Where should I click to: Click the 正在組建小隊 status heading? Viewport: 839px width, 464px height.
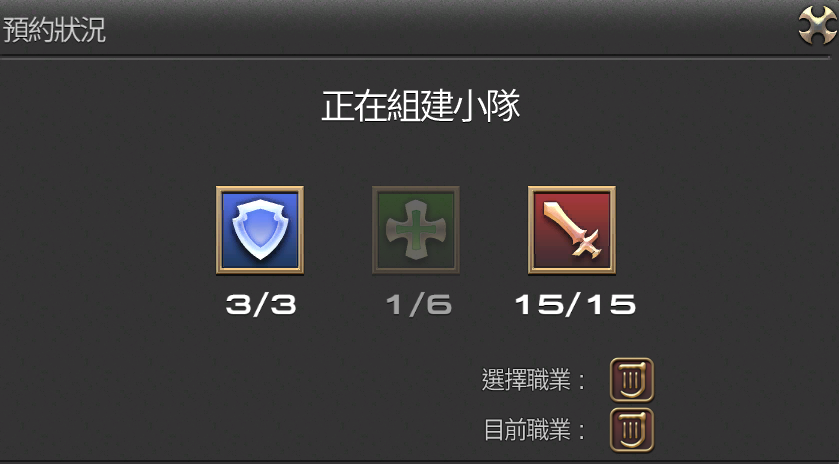pyautogui.click(x=421, y=105)
